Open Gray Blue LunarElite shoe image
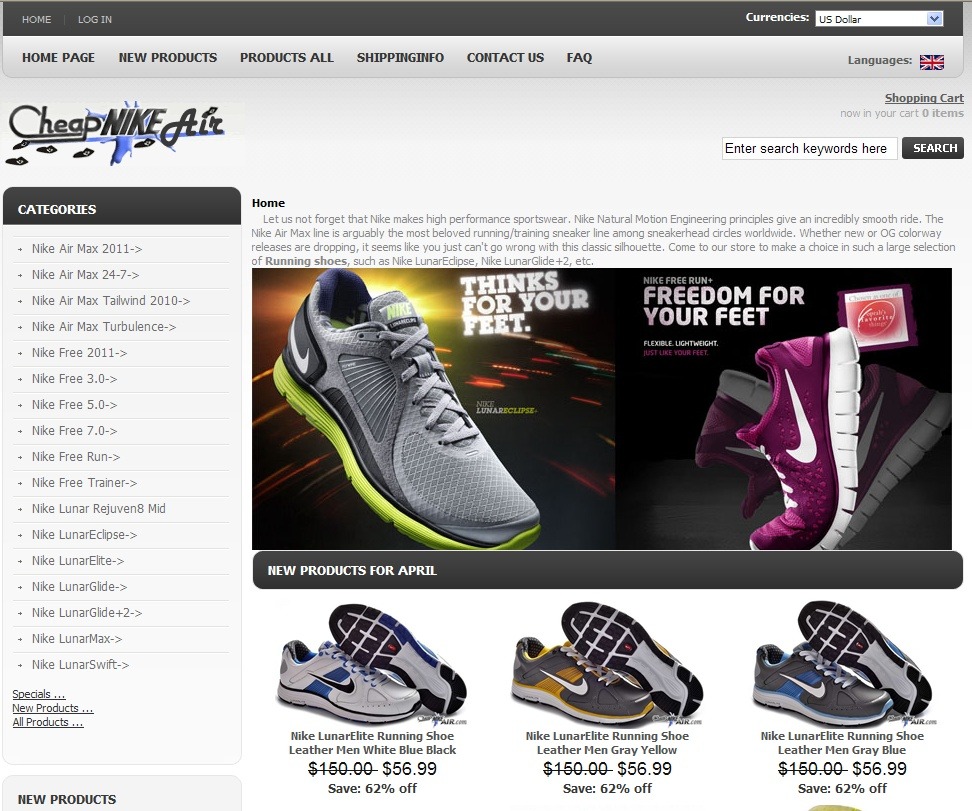 [842, 663]
